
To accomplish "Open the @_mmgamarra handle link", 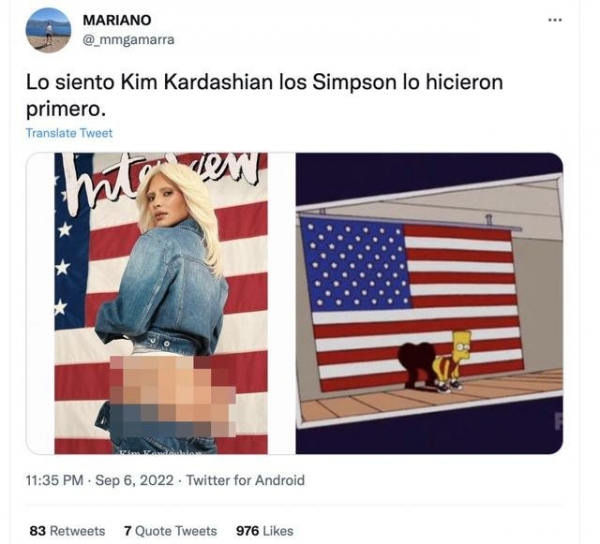I will (x=129, y=39).
